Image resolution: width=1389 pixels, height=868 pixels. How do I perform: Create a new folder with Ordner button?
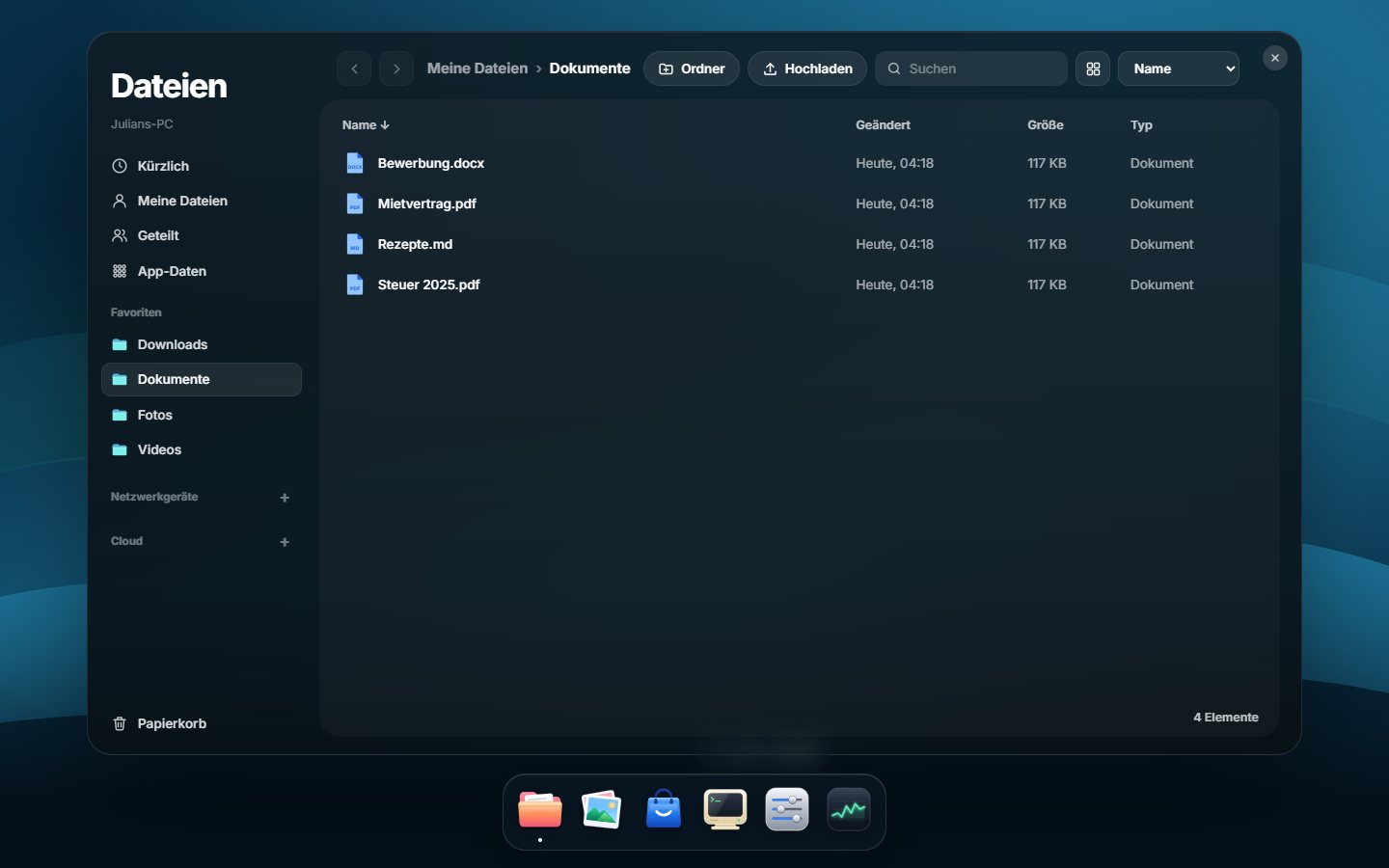(692, 68)
